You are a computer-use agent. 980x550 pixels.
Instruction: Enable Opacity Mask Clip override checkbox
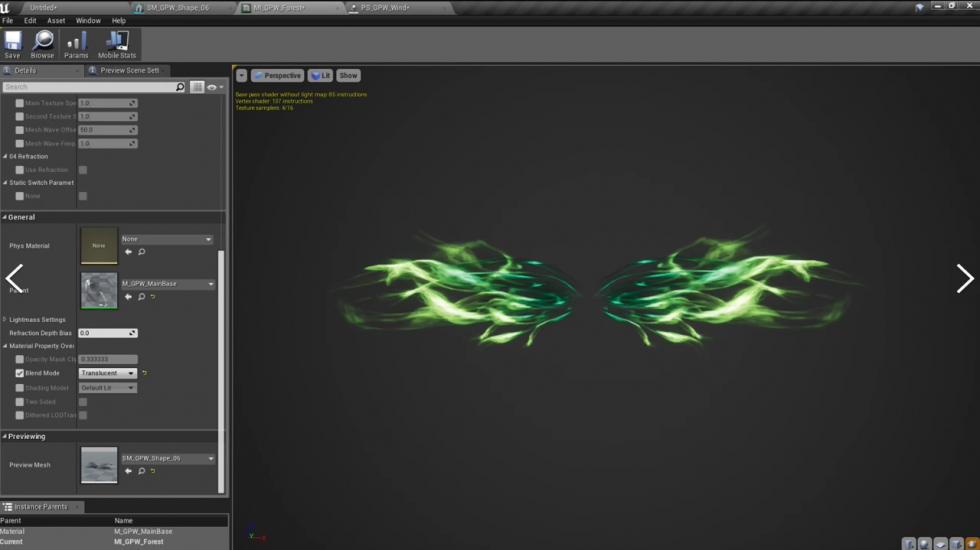[19, 359]
